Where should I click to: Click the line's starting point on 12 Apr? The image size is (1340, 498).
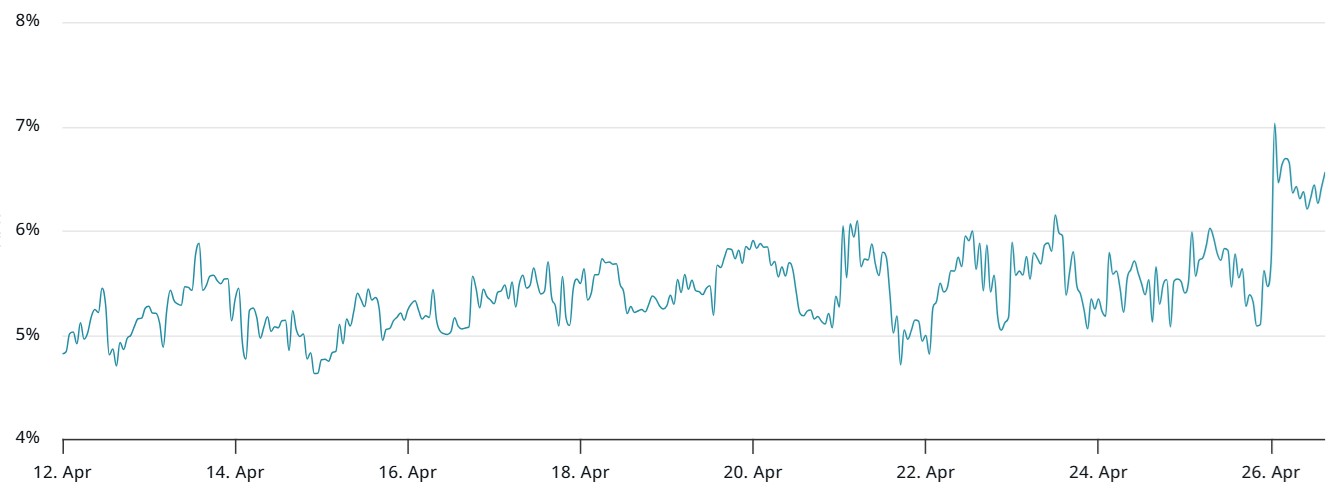(63, 353)
